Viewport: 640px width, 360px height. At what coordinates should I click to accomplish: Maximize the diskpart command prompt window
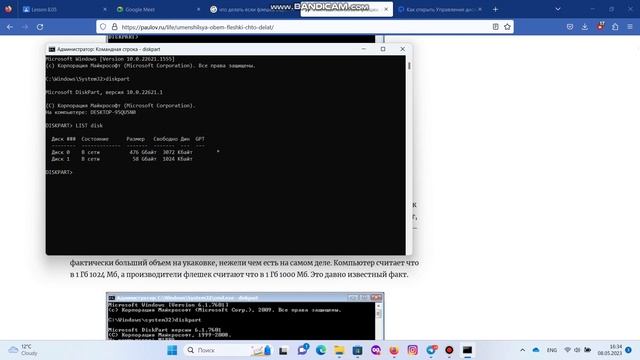point(383,49)
